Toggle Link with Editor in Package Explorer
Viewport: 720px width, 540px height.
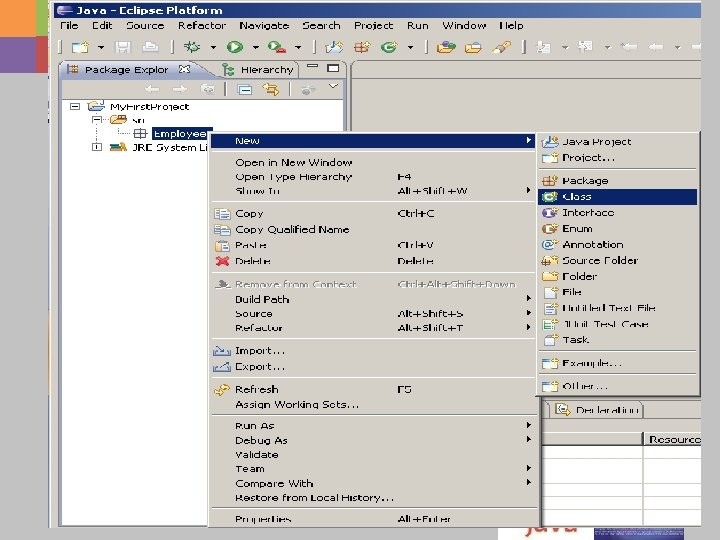pyautogui.click(x=270, y=89)
